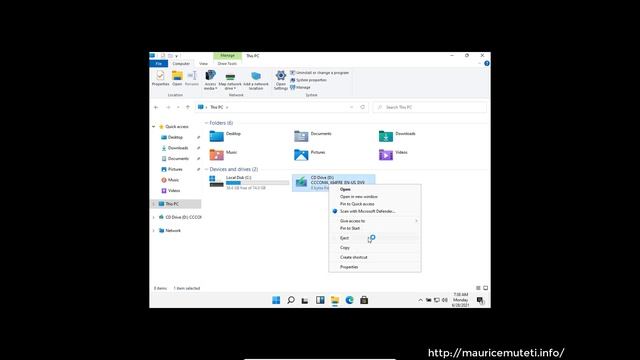Screen dimensions: 640x360
Task: Select the Local Disk (C:) drive
Action: (249, 182)
